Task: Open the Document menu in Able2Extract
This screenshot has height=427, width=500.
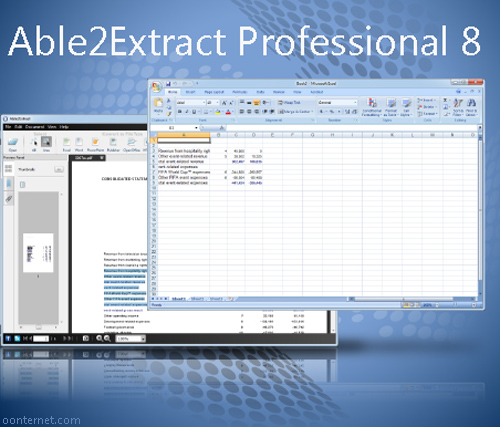Action: [x=35, y=127]
